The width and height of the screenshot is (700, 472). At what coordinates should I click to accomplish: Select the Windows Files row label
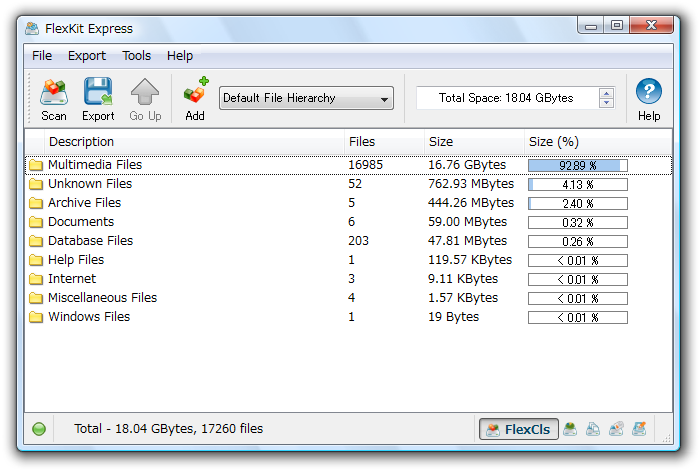click(x=89, y=317)
